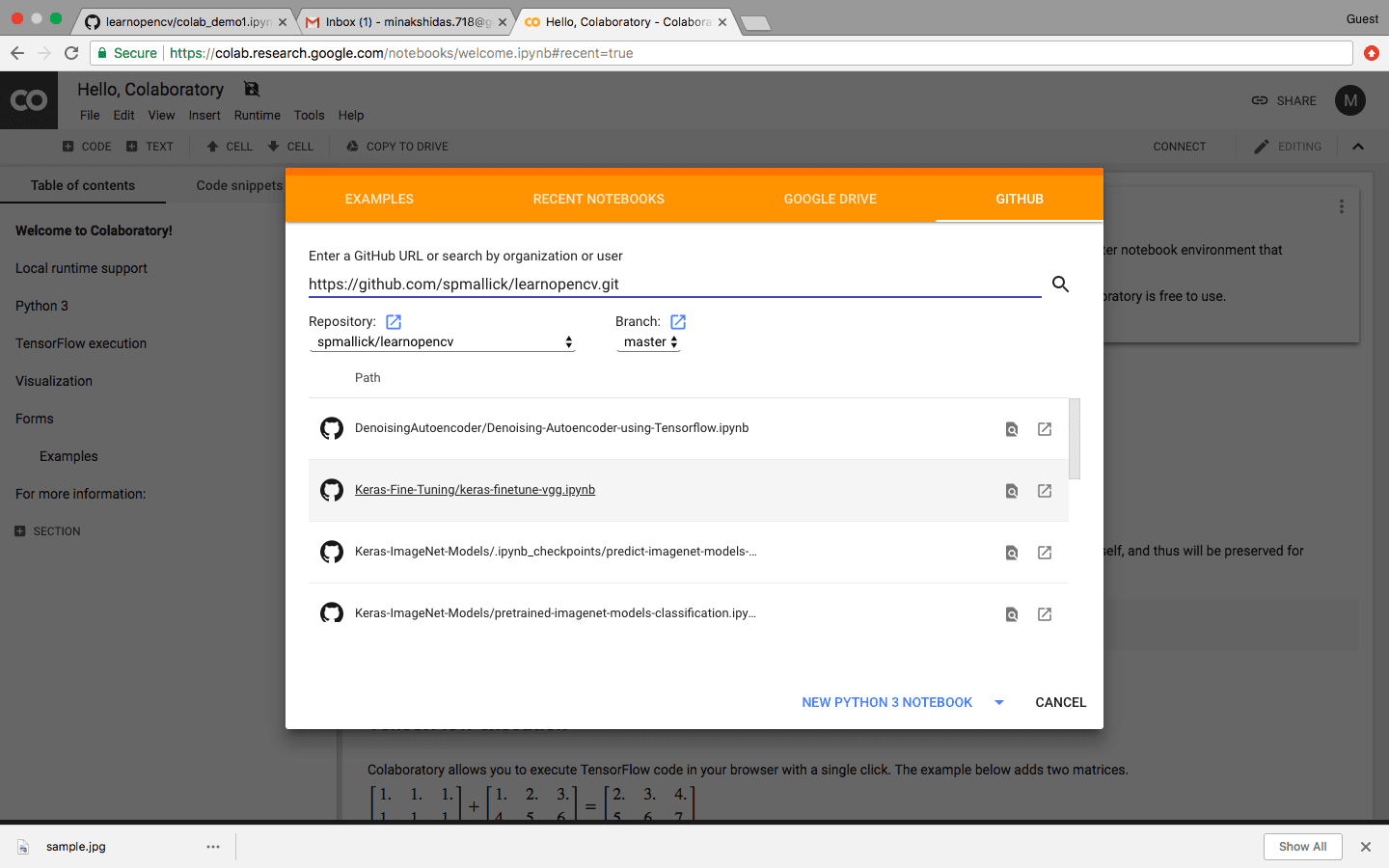The width and height of the screenshot is (1389, 868).
Task: Open the Insert menu
Action: (x=204, y=115)
